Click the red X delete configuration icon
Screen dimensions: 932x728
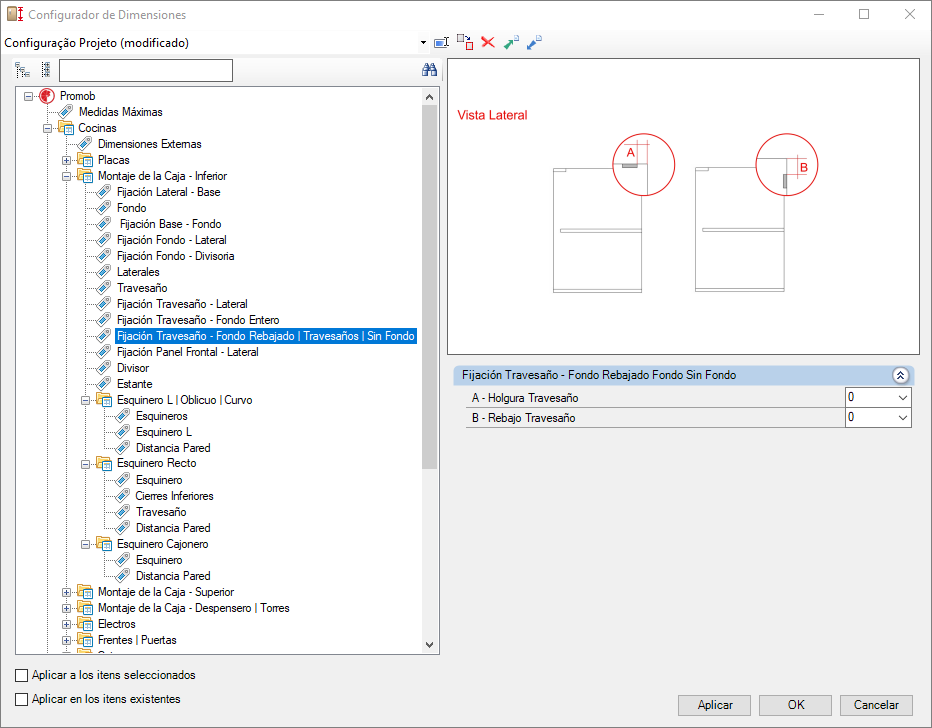[488, 42]
